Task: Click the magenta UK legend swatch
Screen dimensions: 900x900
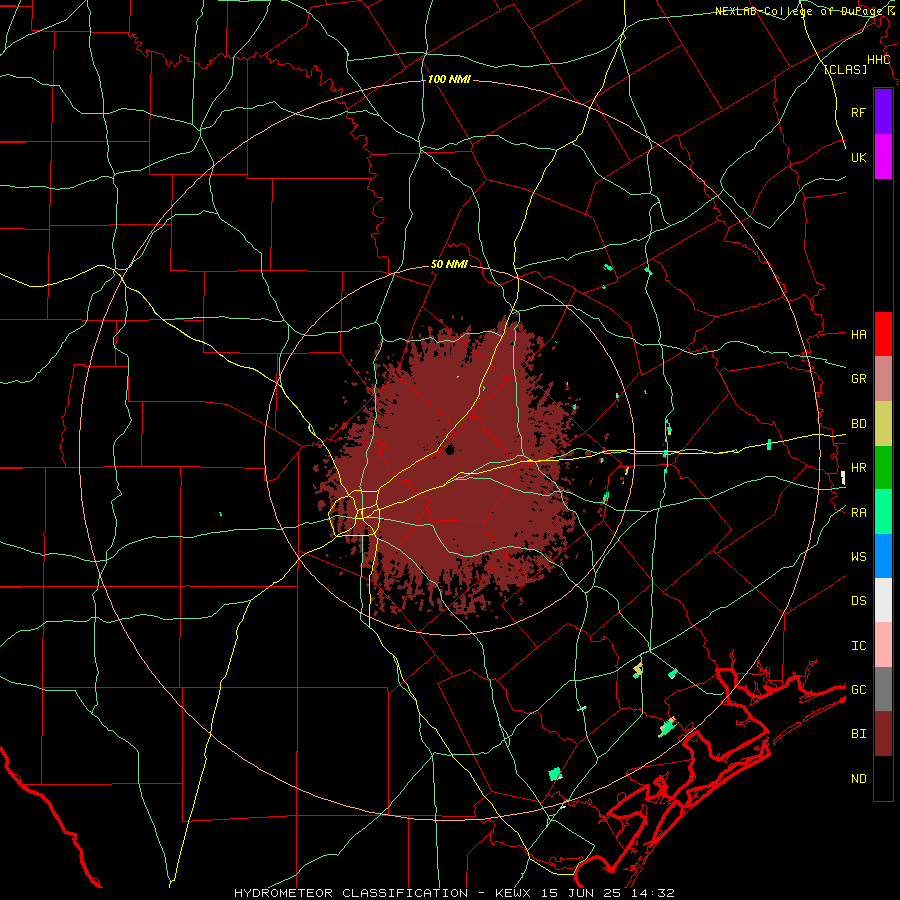Action: pos(883,157)
